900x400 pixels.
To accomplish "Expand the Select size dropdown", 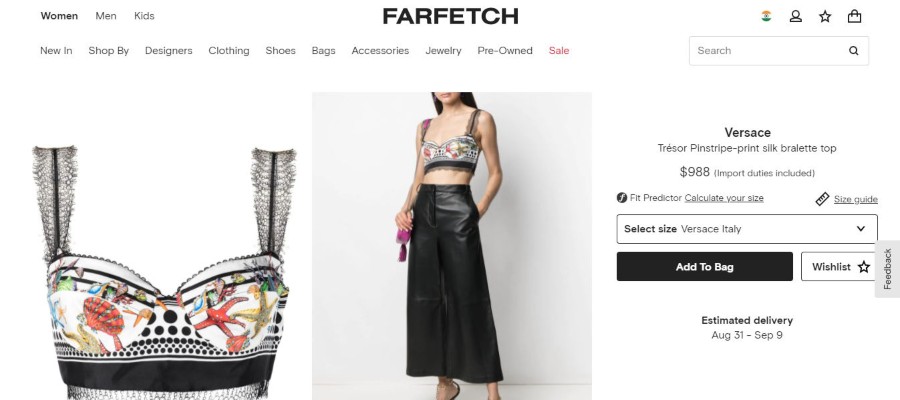I will 747,229.
